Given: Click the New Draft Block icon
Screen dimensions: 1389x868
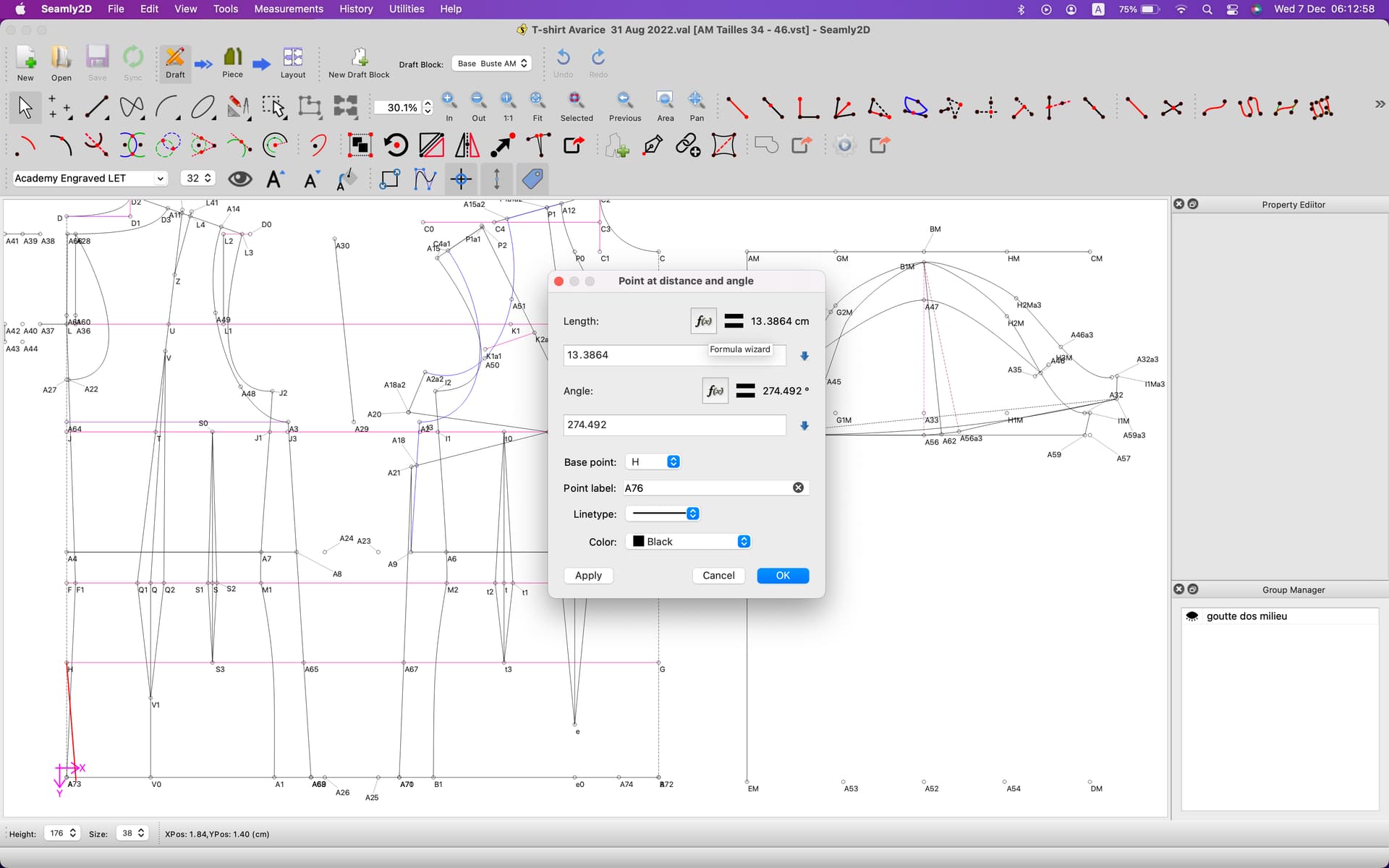Looking at the screenshot, I should point(359,58).
